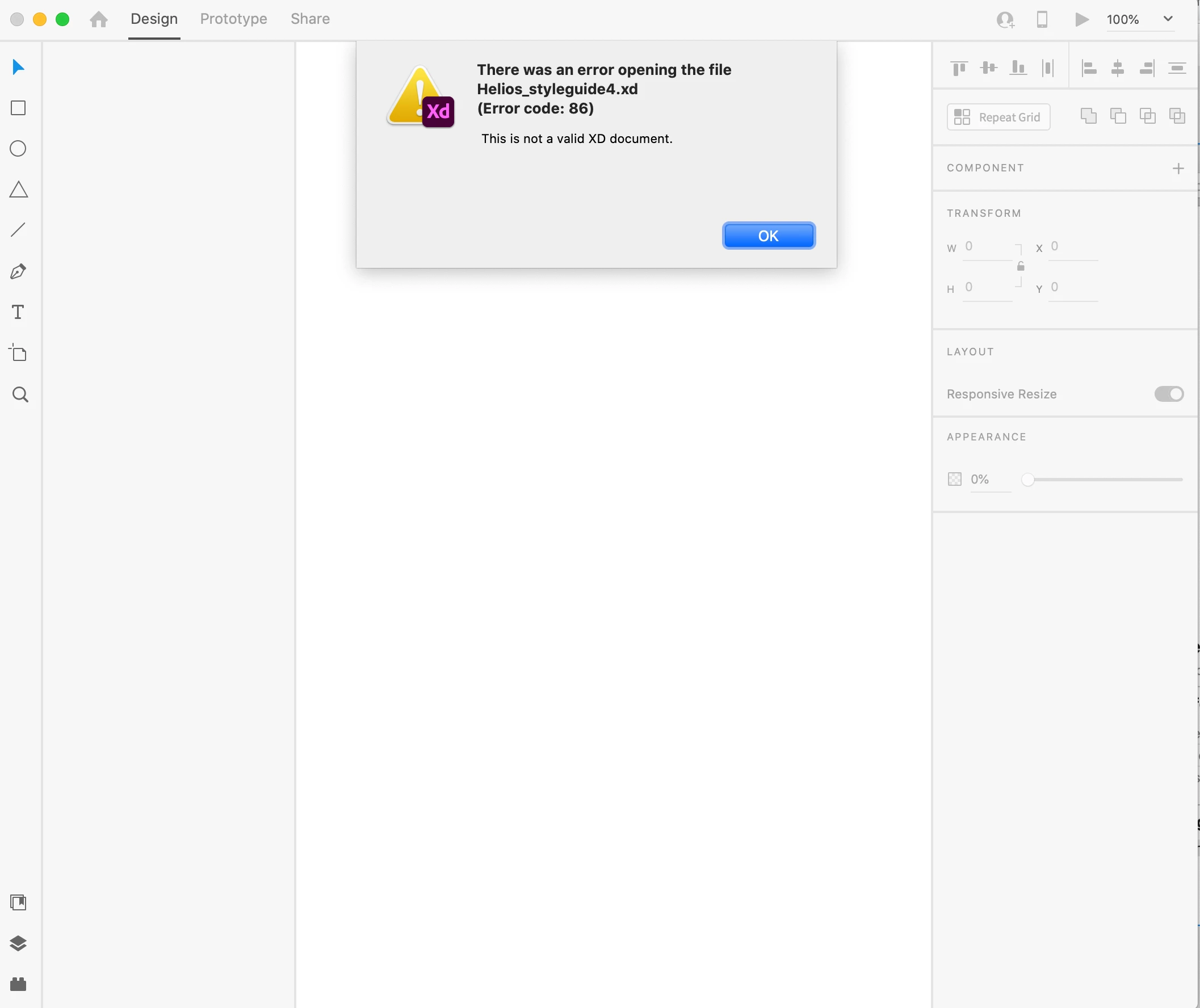Open the Libraries panel

[18, 902]
